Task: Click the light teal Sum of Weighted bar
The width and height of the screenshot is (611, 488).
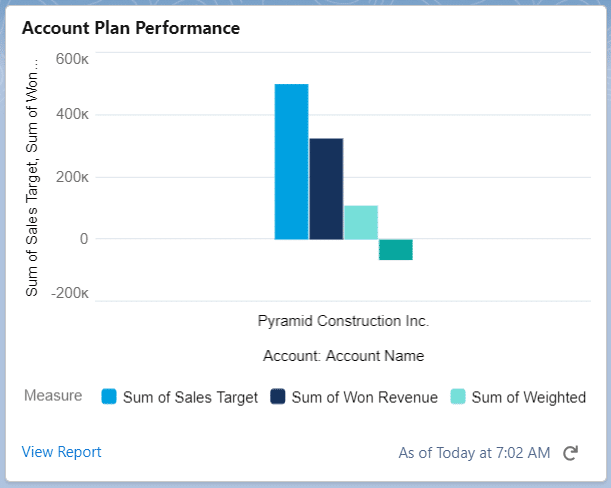Action: 361,222
